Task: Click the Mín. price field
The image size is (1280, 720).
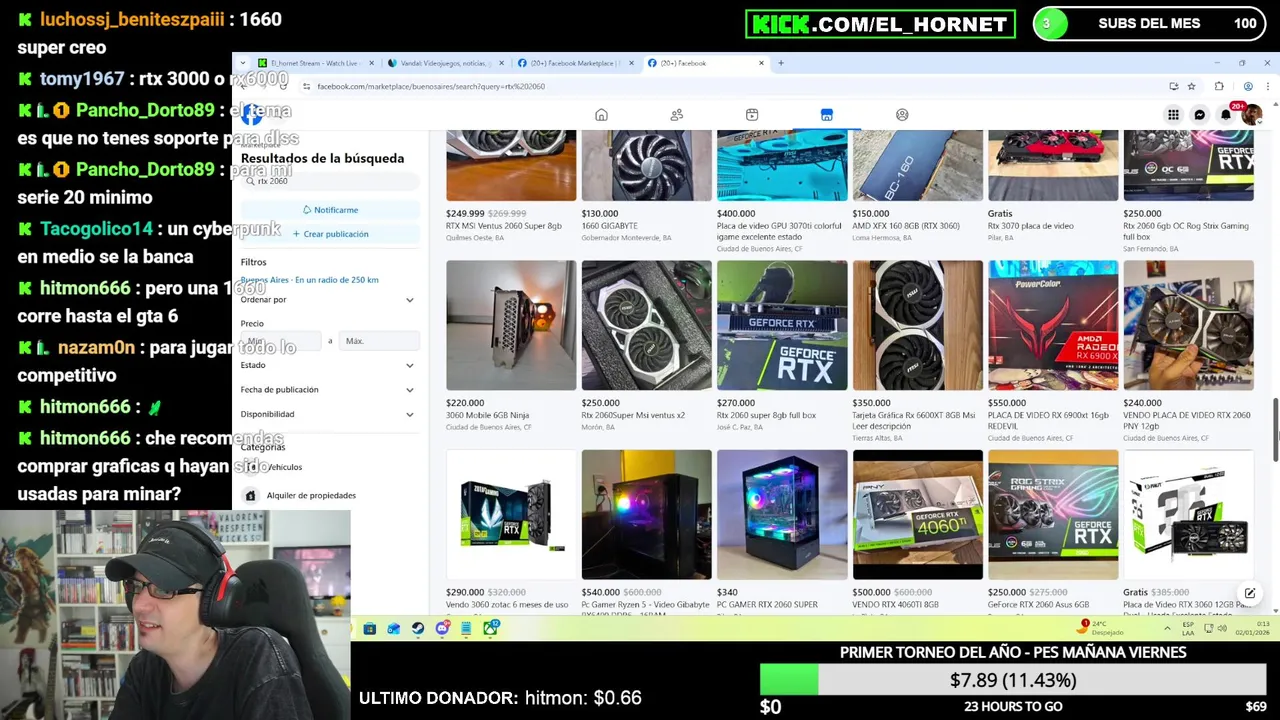Action: pos(281,341)
